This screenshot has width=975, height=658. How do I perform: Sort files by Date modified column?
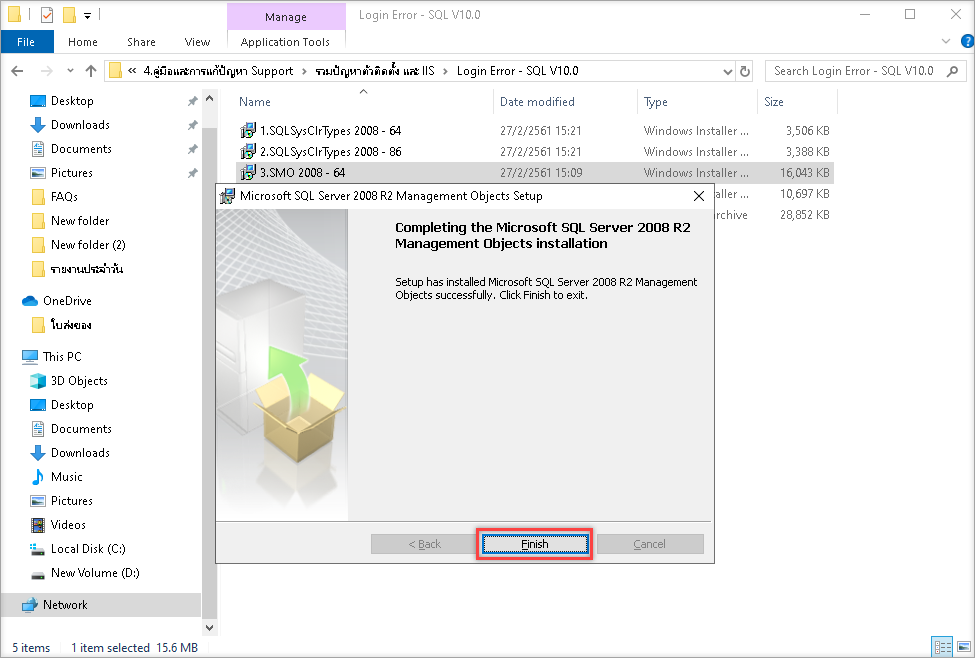point(537,102)
